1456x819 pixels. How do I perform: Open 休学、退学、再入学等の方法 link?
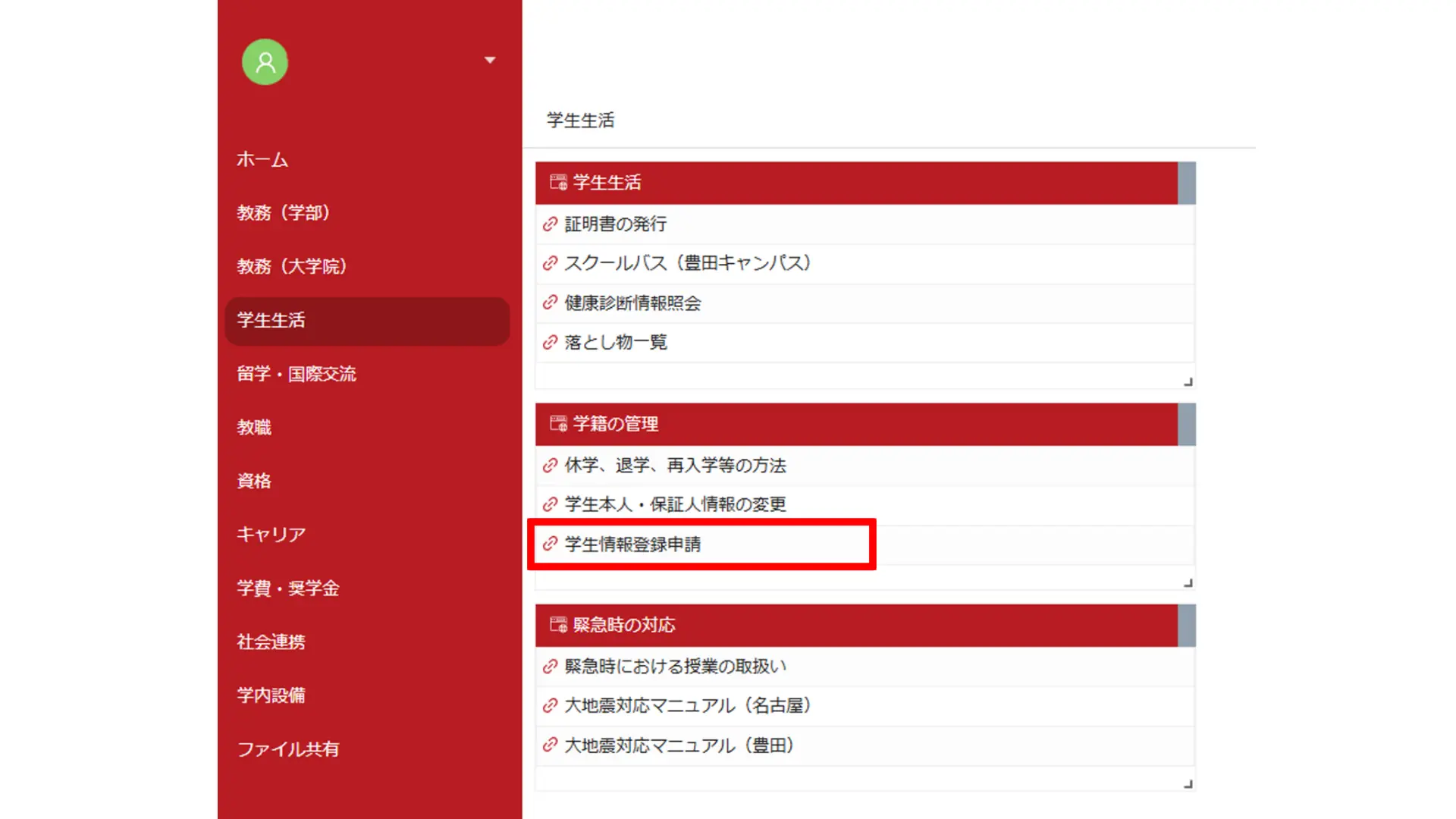[x=675, y=466]
